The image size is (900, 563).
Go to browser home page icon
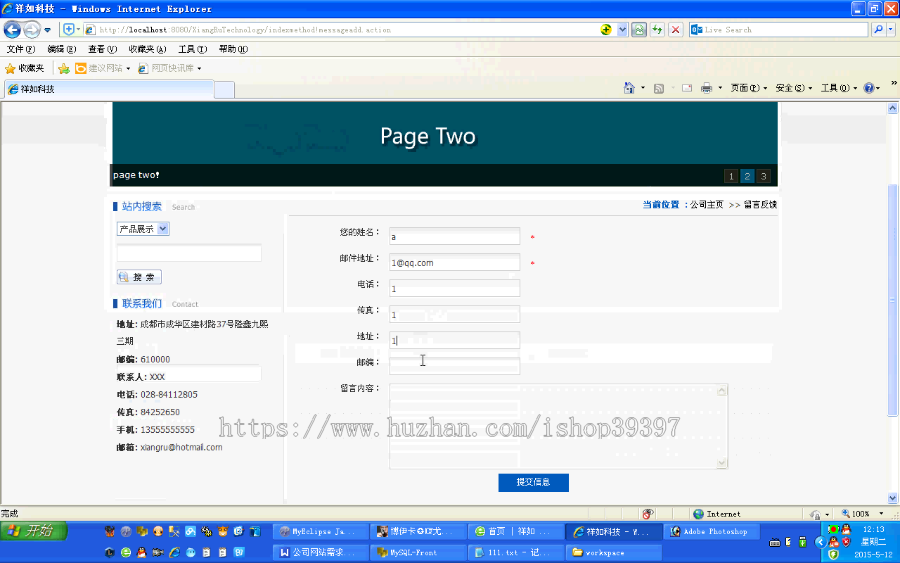[x=629, y=88]
